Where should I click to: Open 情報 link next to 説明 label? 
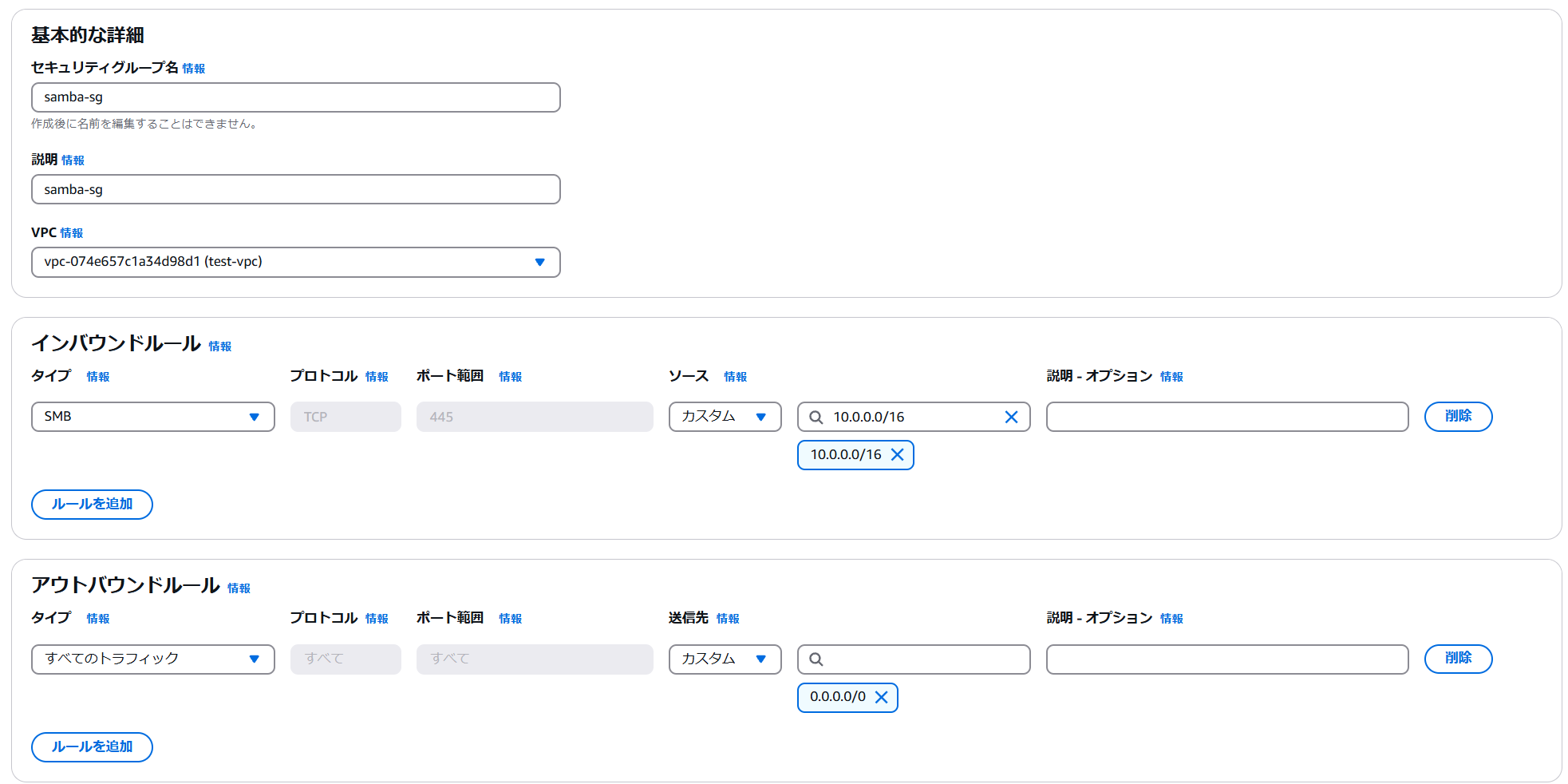(73, 160)
